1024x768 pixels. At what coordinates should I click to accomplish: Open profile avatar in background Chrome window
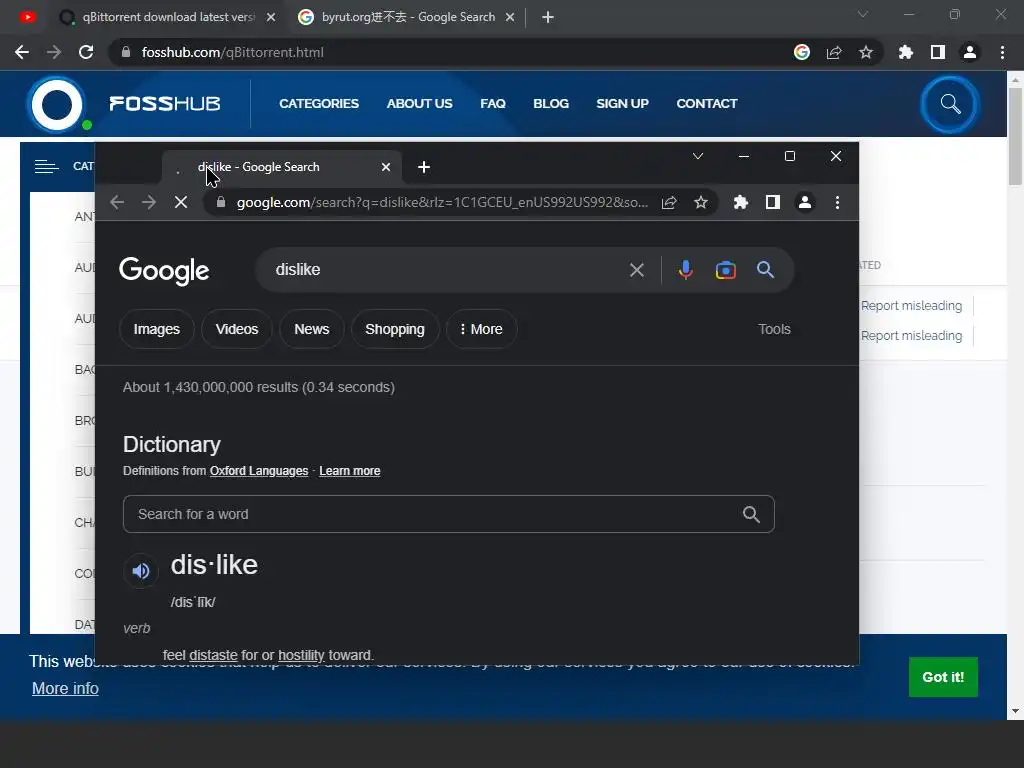pos(970,52)
